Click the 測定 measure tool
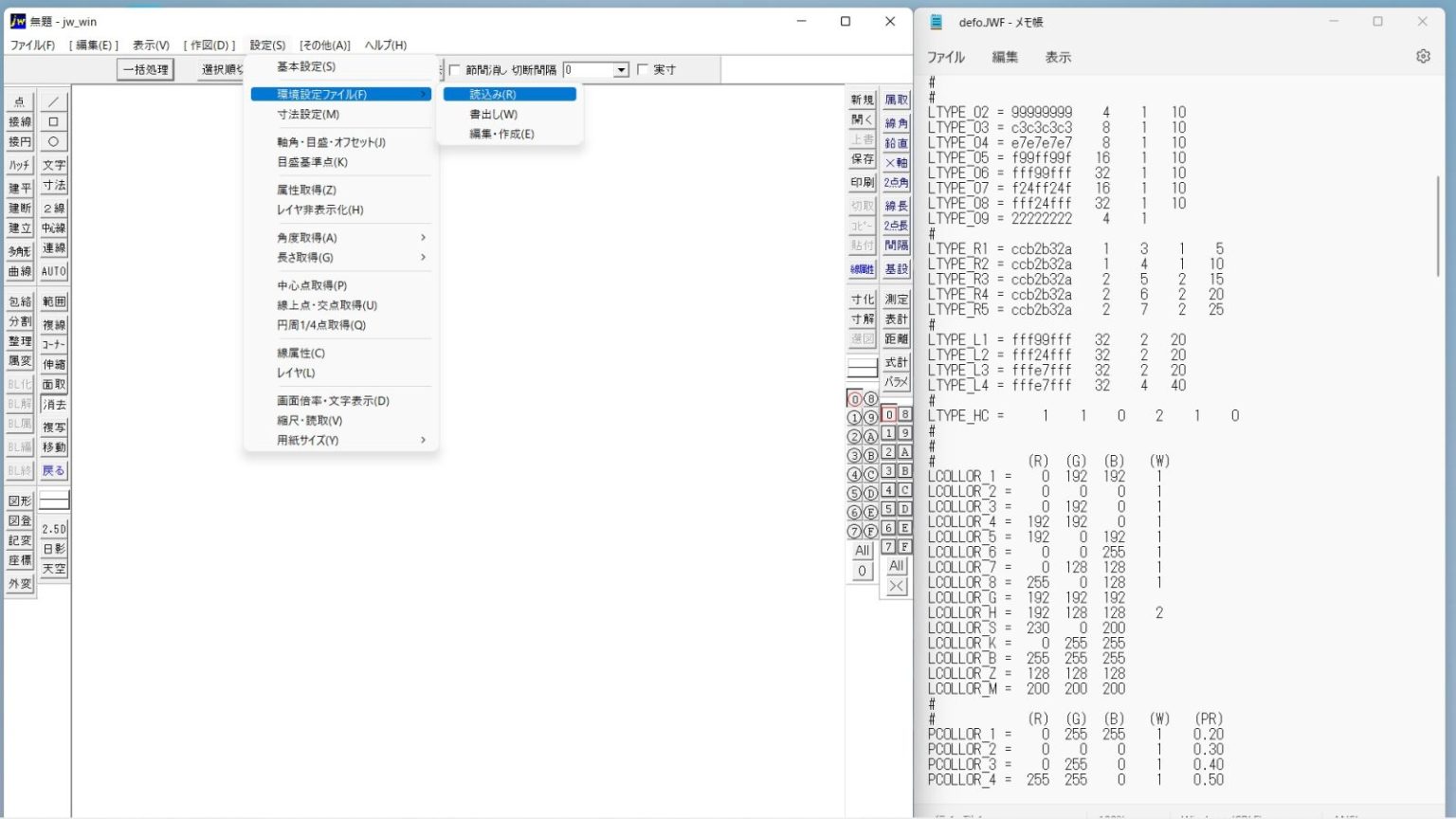 [x=896, y=299]
